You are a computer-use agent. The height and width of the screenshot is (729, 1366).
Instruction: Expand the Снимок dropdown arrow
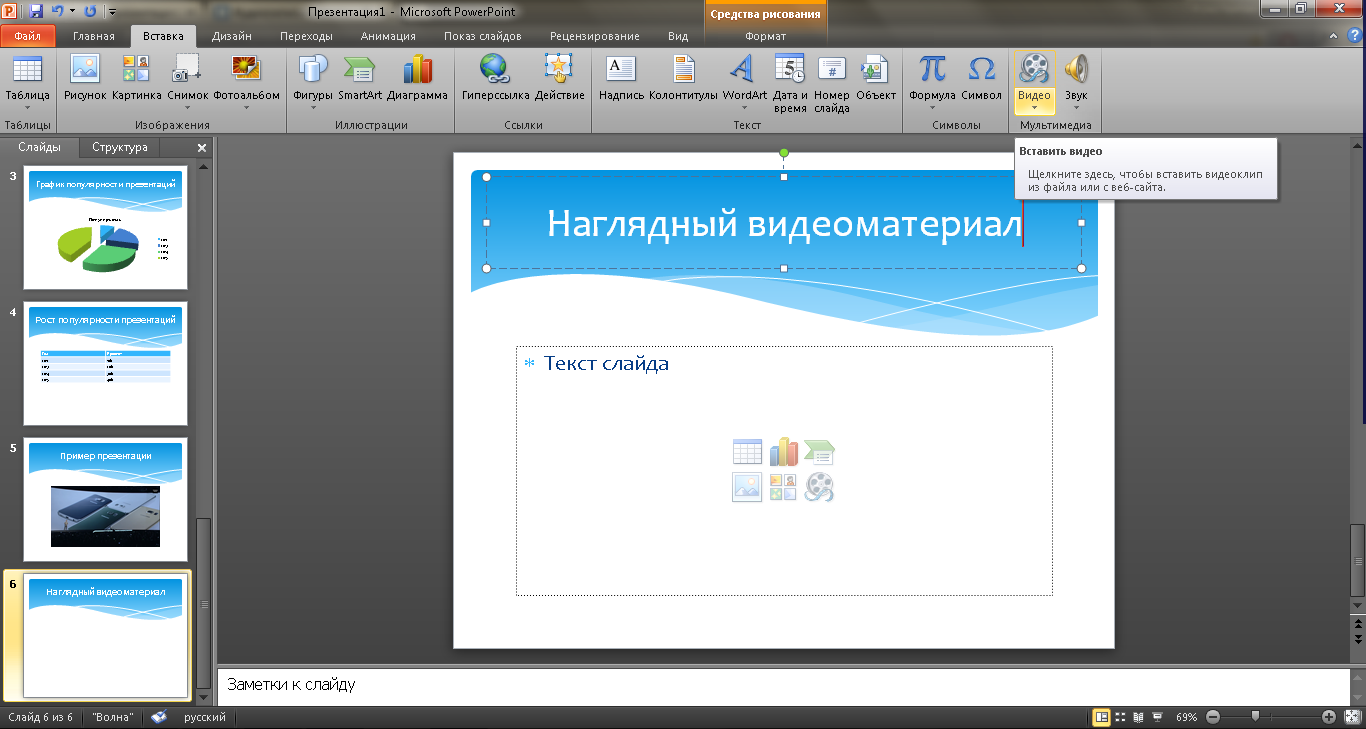(x=188, y=107)
